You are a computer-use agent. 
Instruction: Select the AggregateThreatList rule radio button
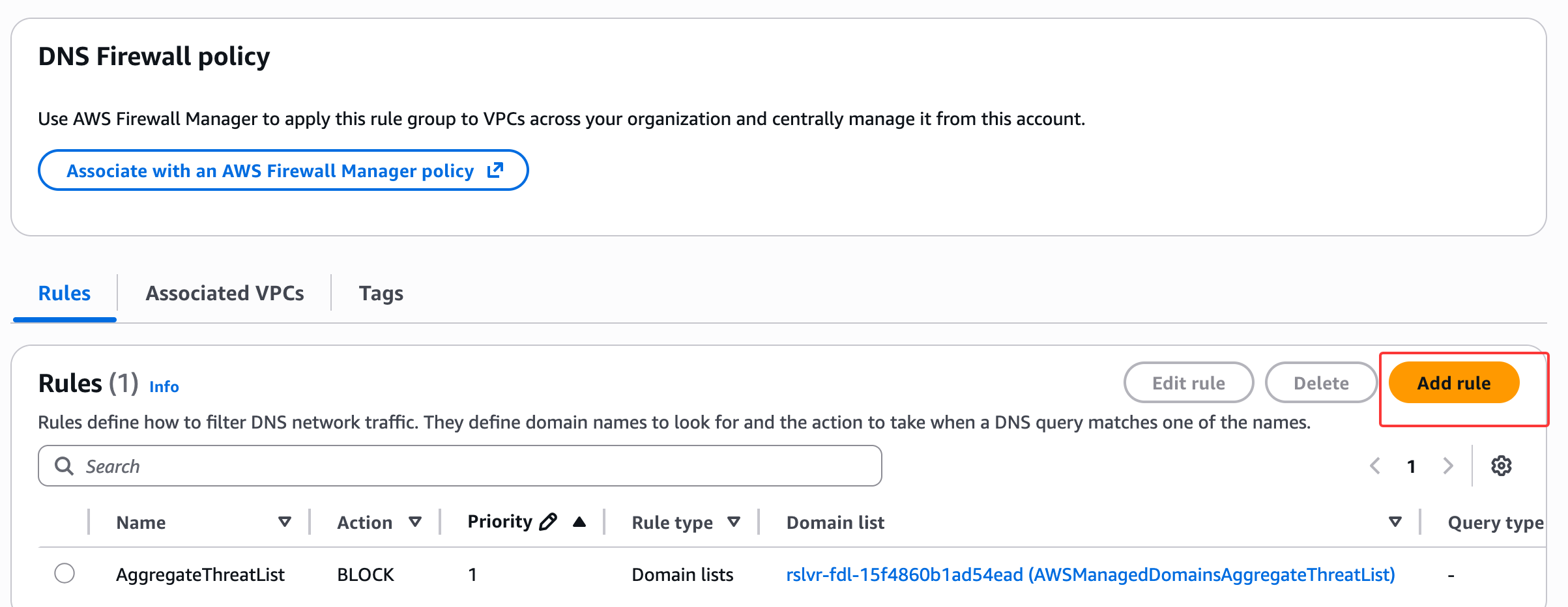pos(65,574)
